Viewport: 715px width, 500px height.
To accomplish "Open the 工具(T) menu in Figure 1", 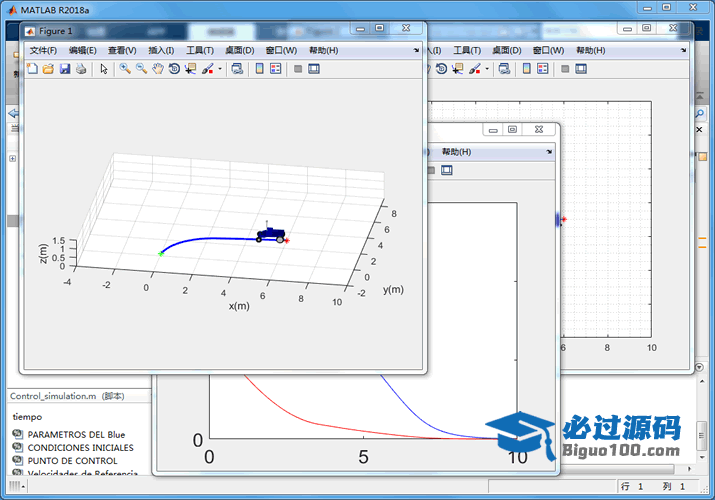I will (200, 50).
